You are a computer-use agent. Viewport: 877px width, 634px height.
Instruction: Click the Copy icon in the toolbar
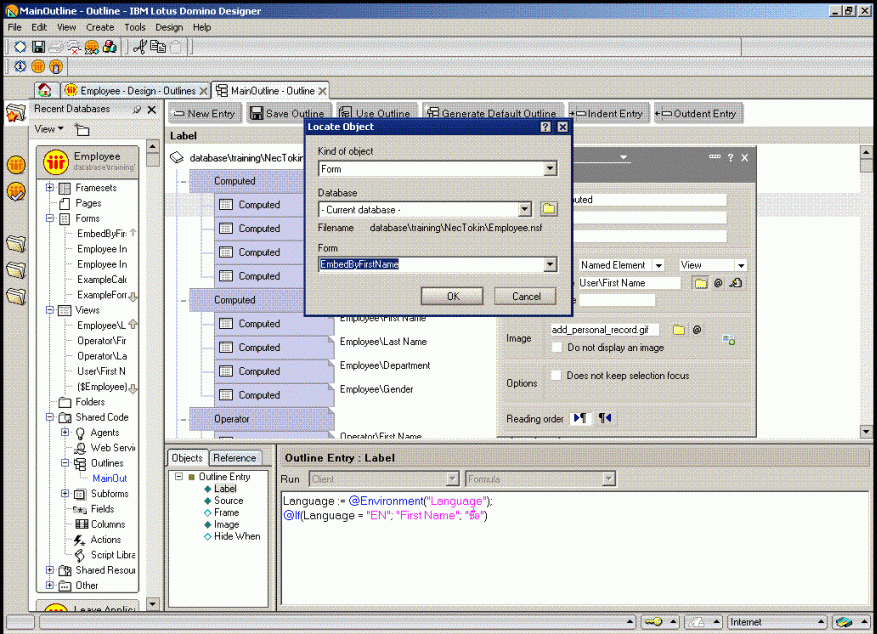(x=158, y=47)
